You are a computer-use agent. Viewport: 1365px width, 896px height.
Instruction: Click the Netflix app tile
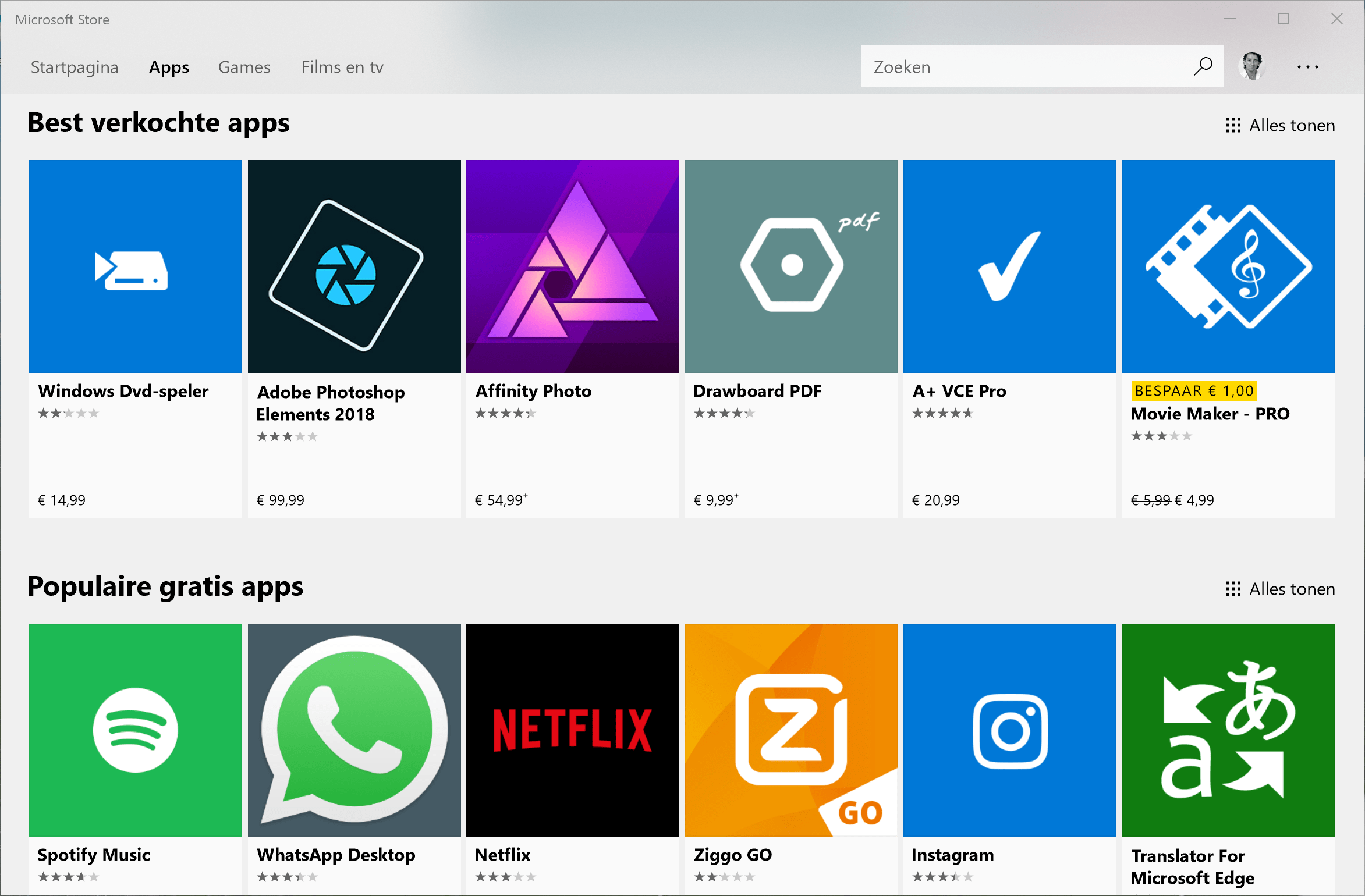pyautogui.click(x=572, y=730)
